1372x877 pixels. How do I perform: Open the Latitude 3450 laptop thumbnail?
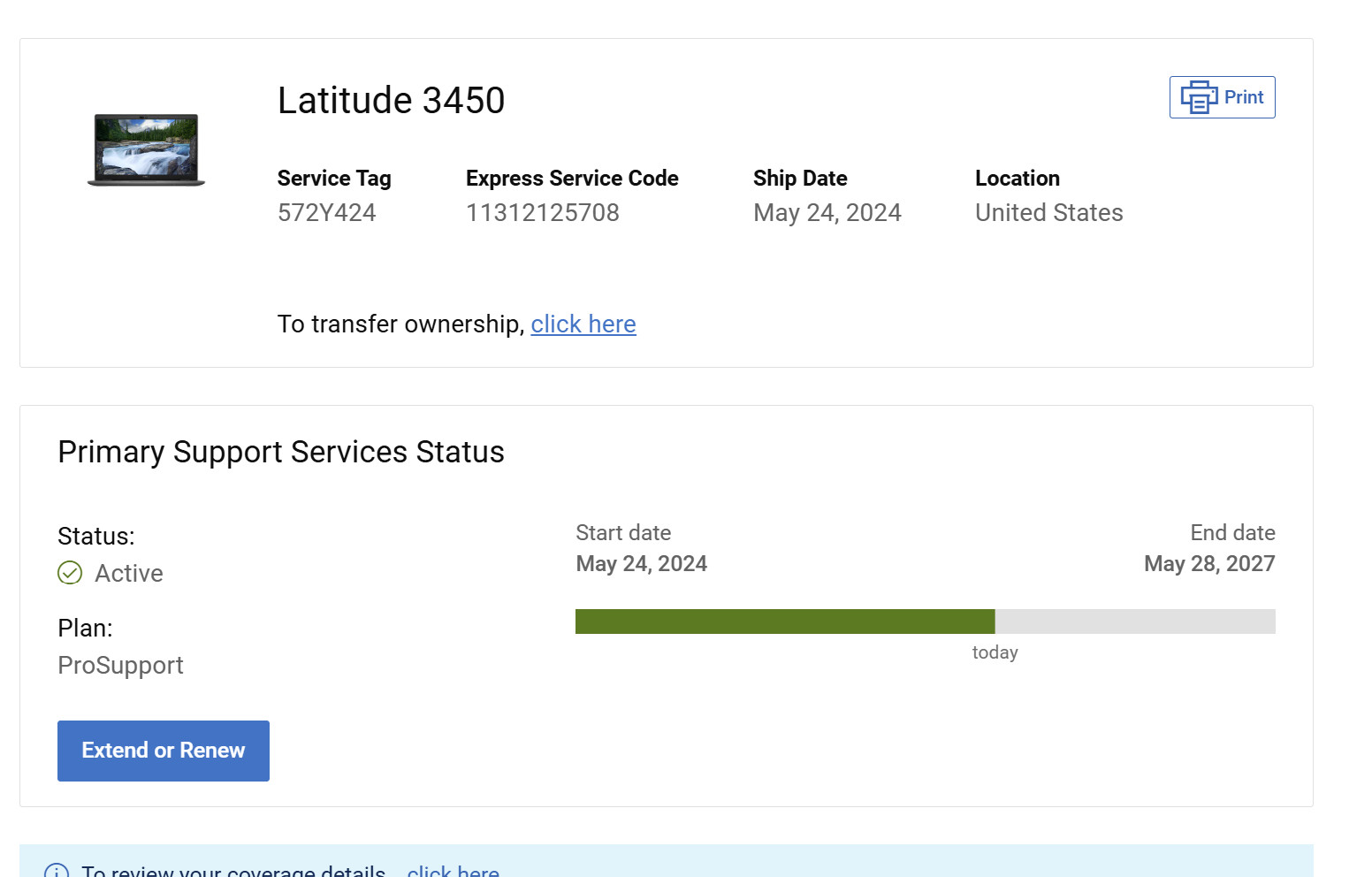coord(146,150)
